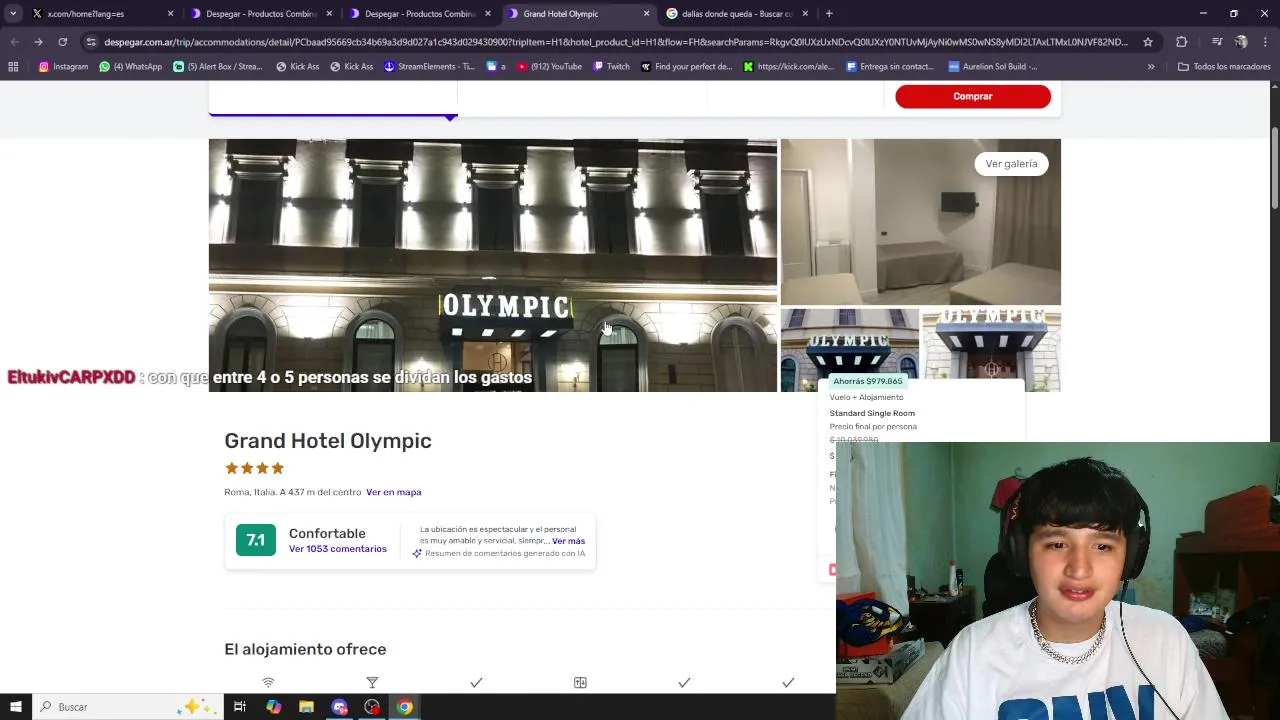
Task: Click the Grand Hotel Olympic heading
Action: (x=328, y=441)
